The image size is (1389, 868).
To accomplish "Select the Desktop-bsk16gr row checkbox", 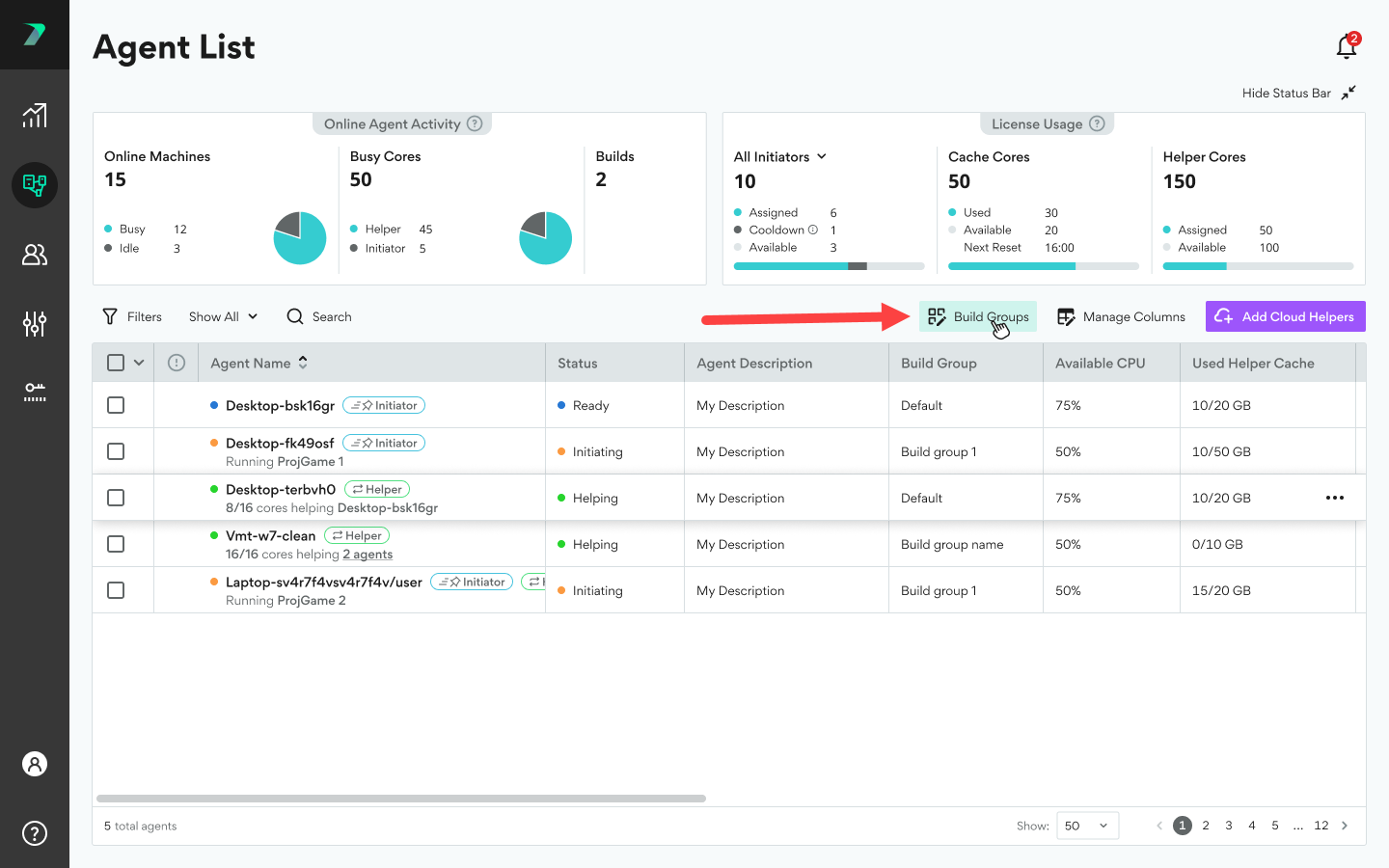I will tap(116, 405).
